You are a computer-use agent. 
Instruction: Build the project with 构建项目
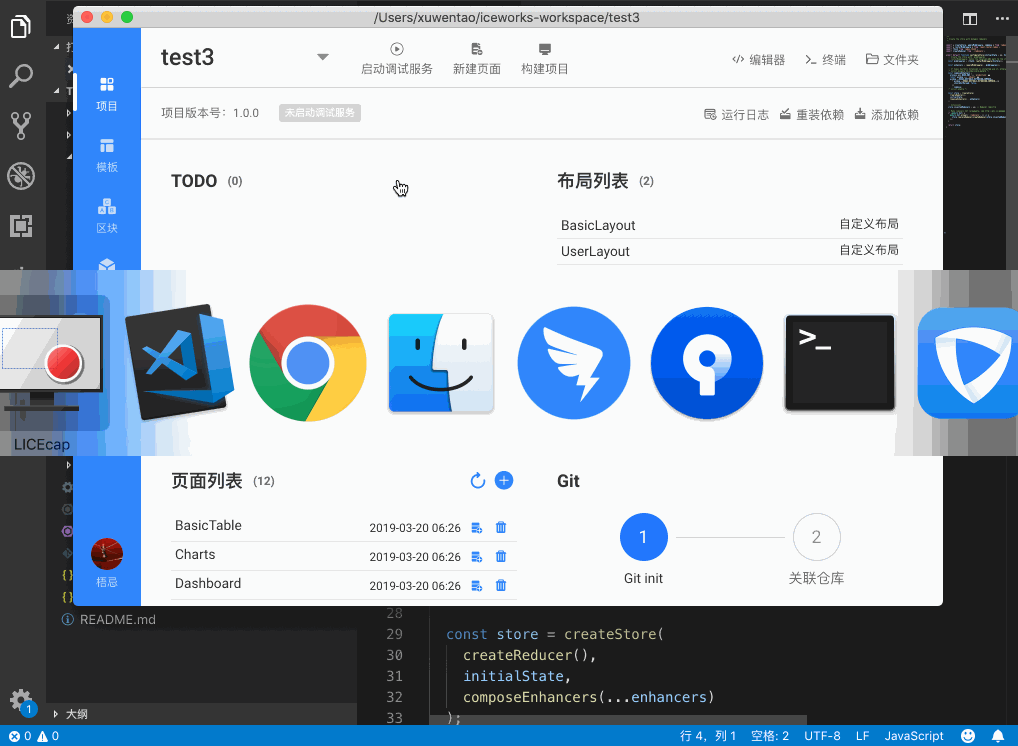coord(545,59)
